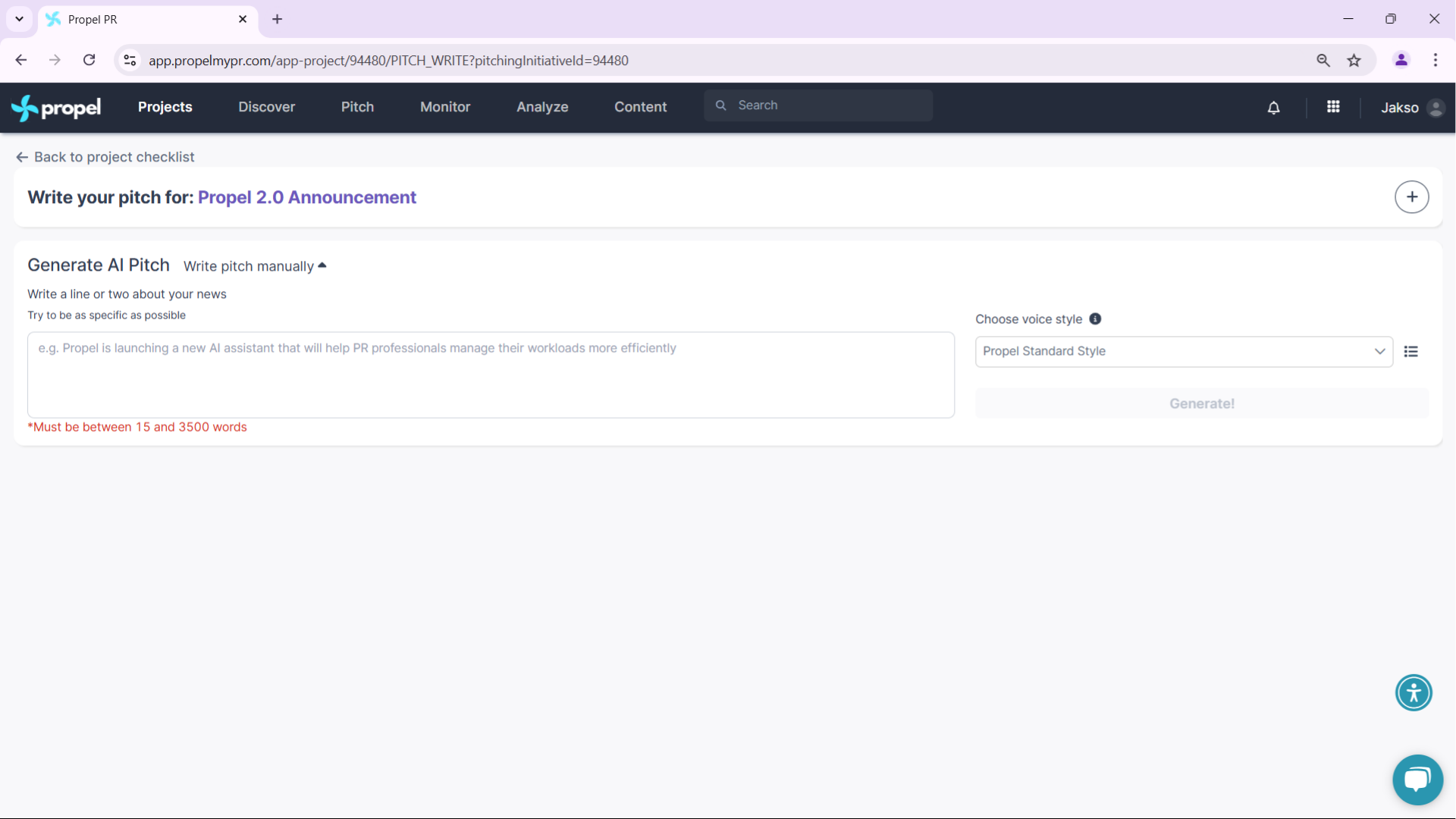Open the Analyze menu
This screenshot has height=819, width=1456.
coord(542,108)
